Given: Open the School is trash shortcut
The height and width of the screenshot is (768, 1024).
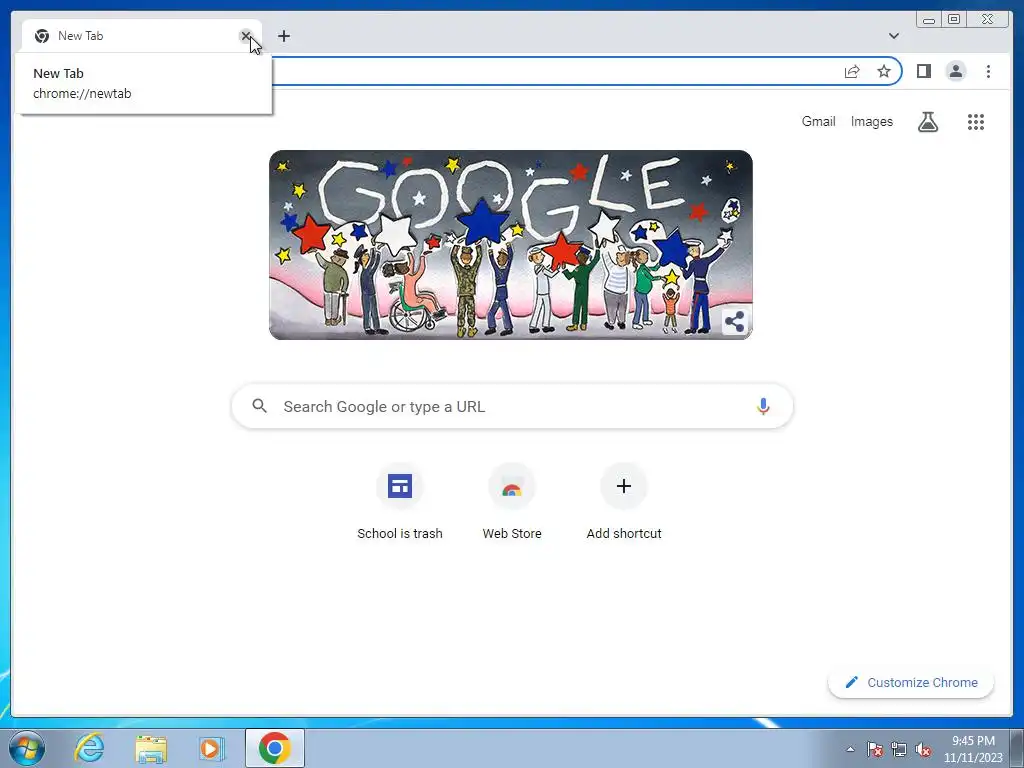Looking at the screenshot, I should [x=400, y=503].
